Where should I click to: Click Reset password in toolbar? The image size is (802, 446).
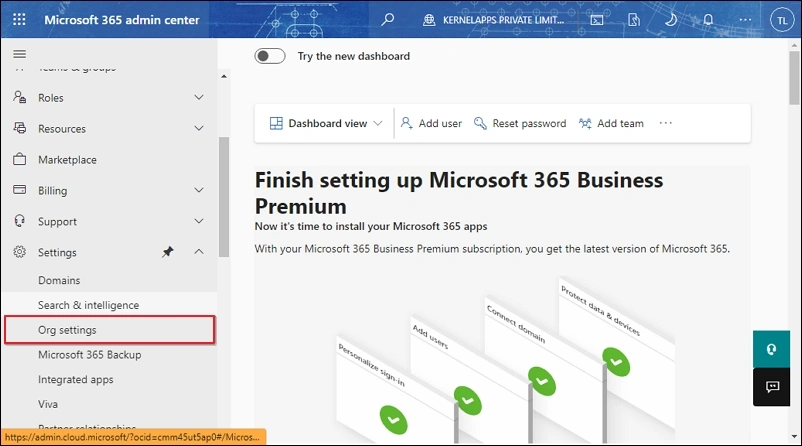point(520,123)
